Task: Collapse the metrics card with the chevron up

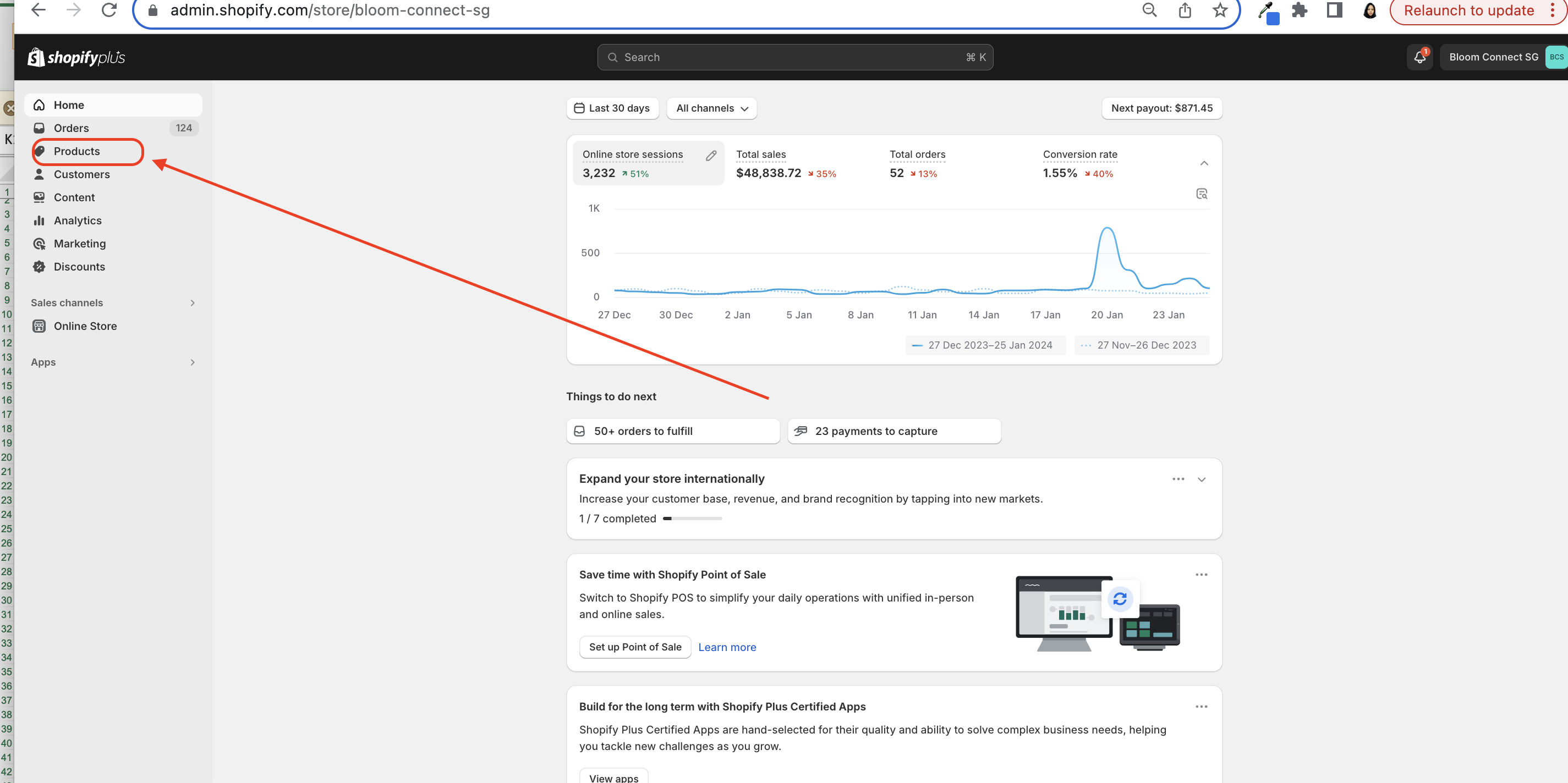Action: click(1203, 163)
